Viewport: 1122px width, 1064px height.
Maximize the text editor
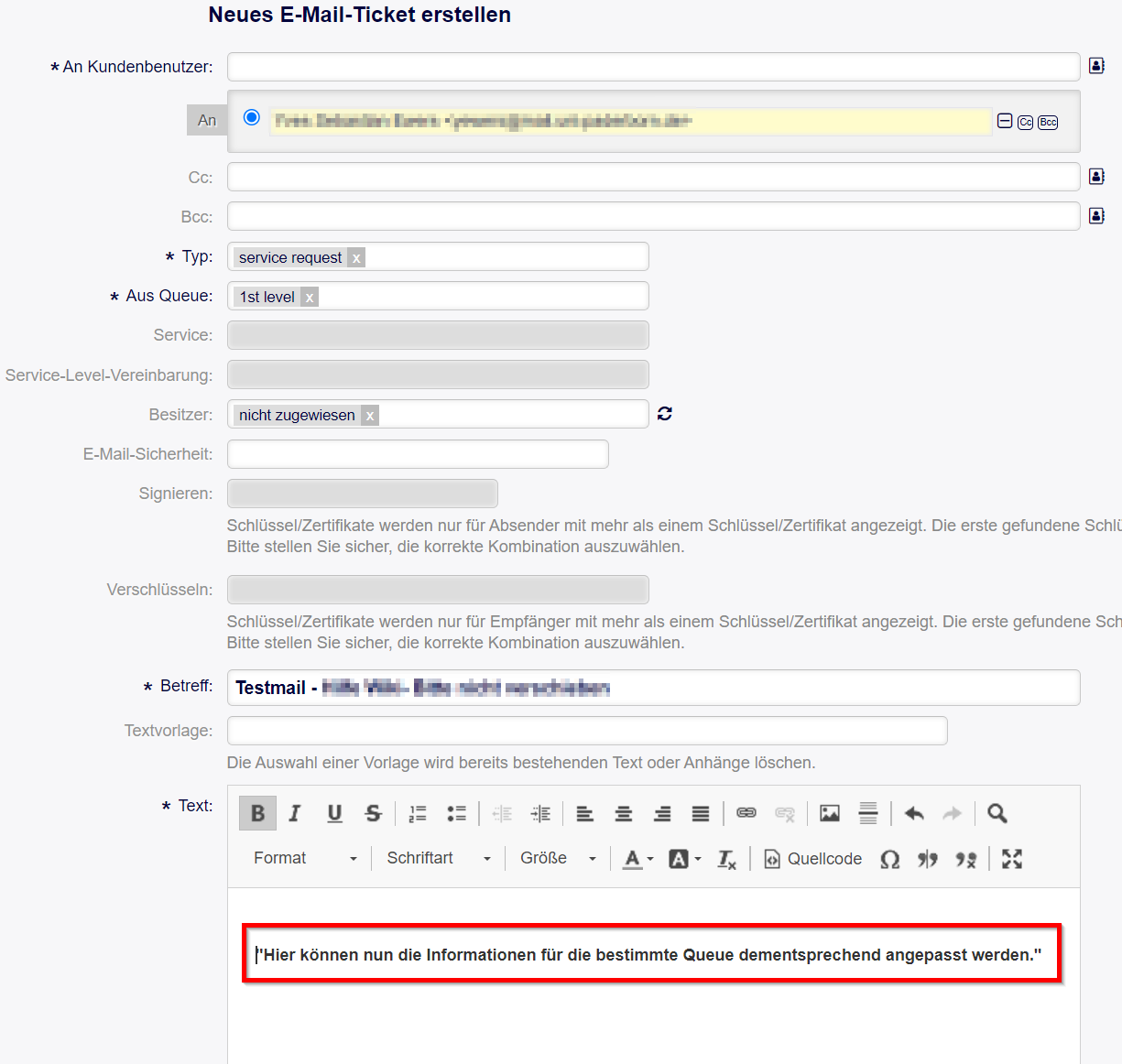[x=1011, y=859]
